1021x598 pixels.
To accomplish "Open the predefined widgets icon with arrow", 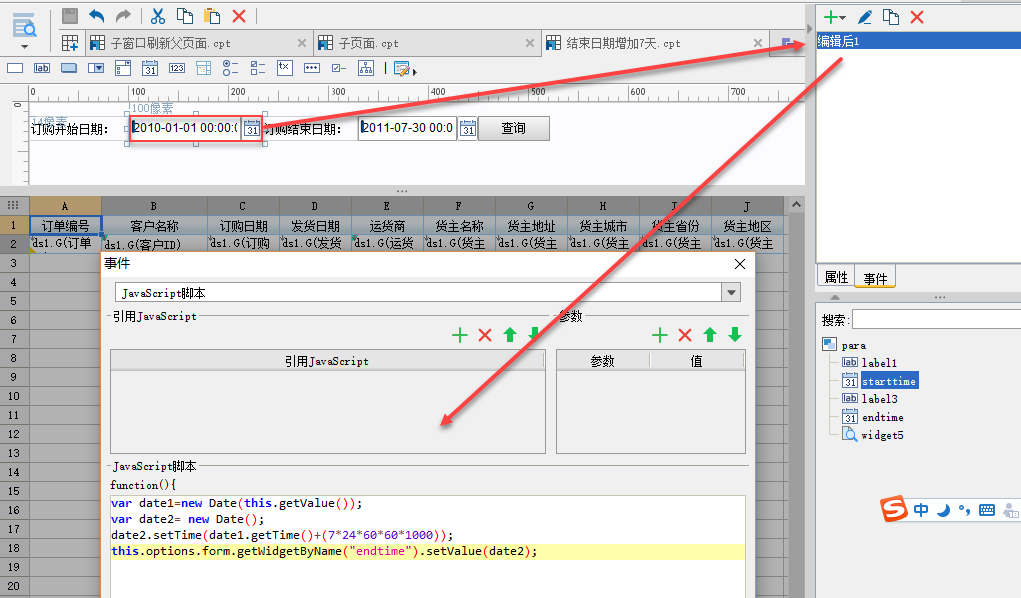I will pyautogui.click(x=404, y=68).
